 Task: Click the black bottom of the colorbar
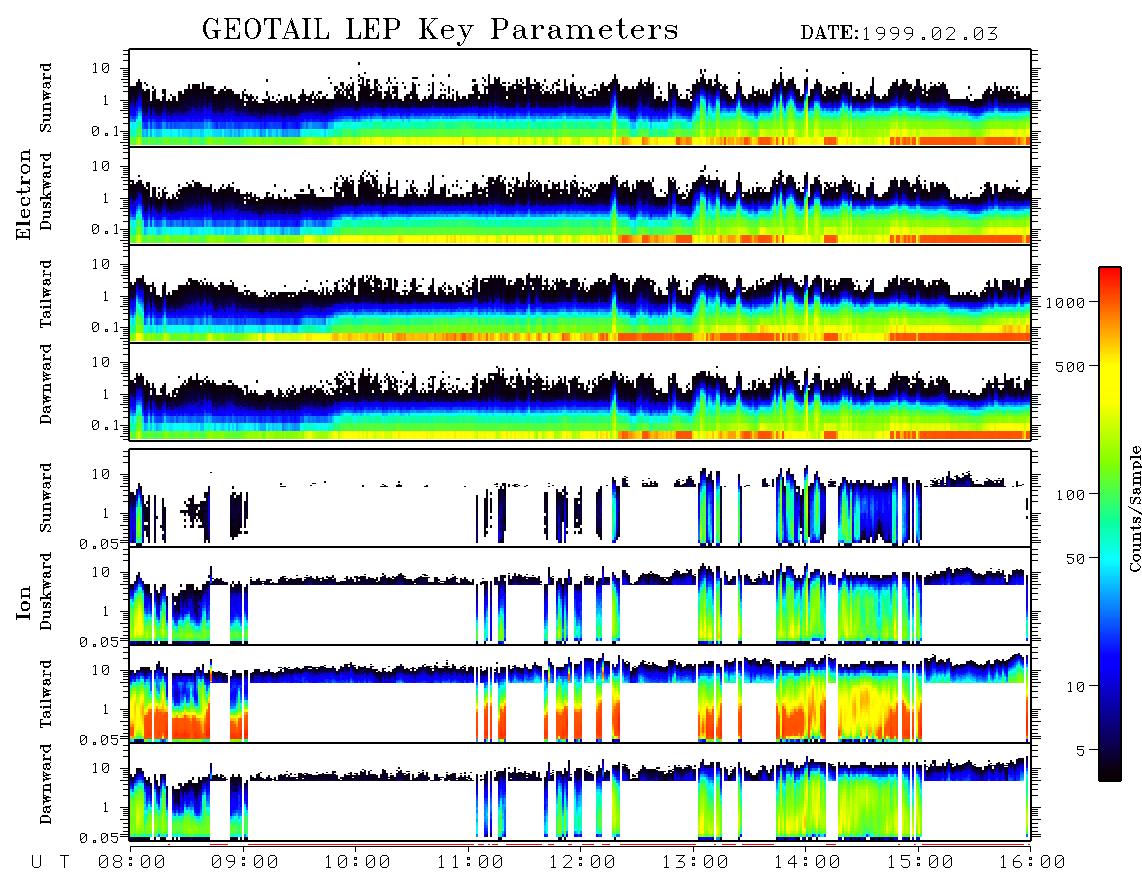tap(1109, 771)
